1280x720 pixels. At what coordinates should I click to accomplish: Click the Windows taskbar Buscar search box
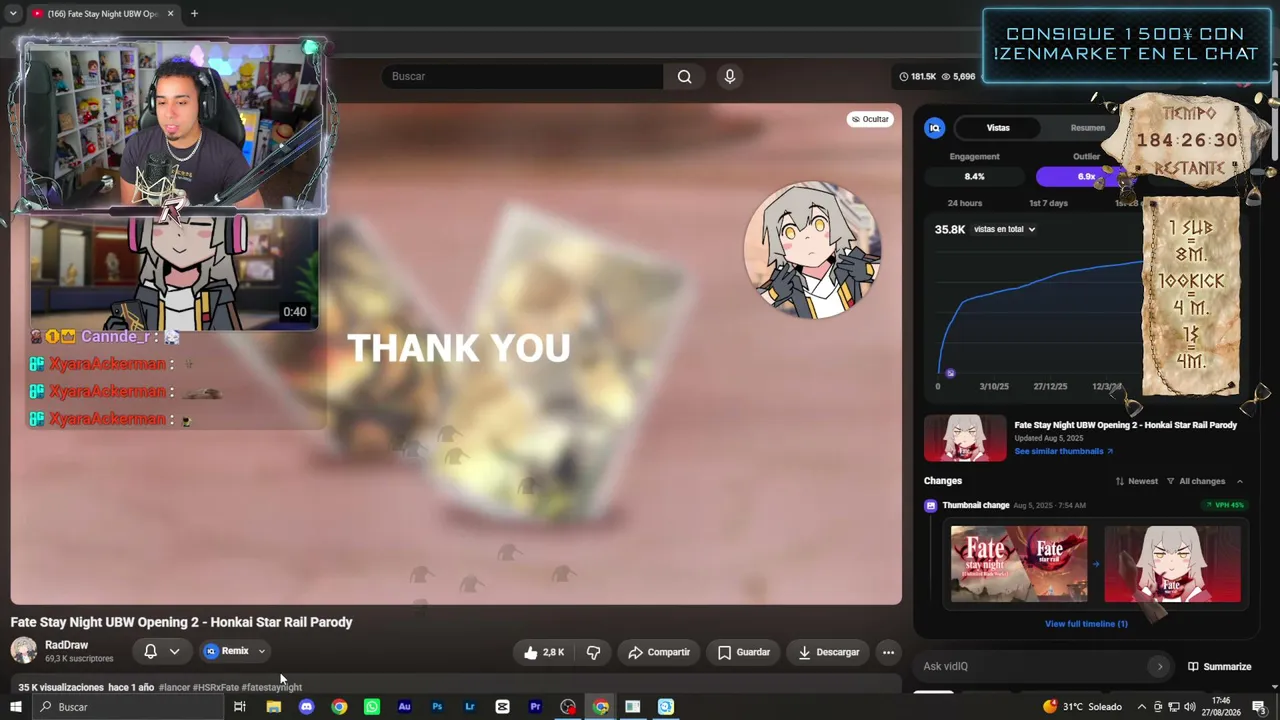pos(130,707)
